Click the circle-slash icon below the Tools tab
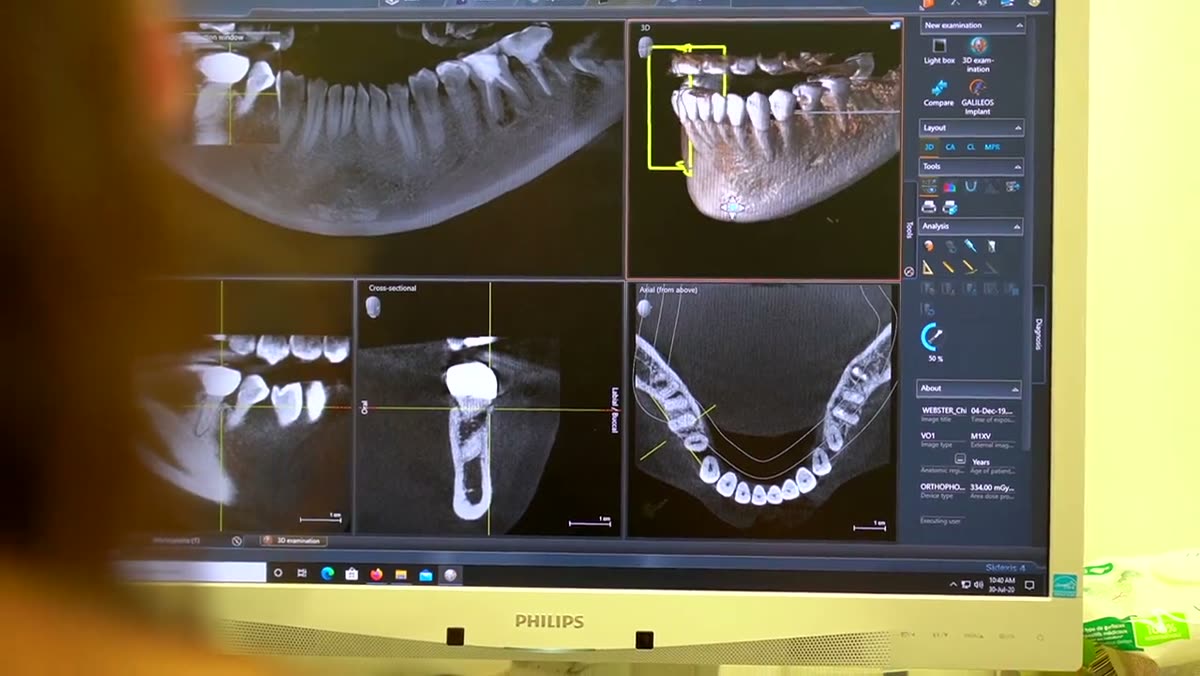The width and height of the screenshot is (1200, 676). click(x=909, y=271)
